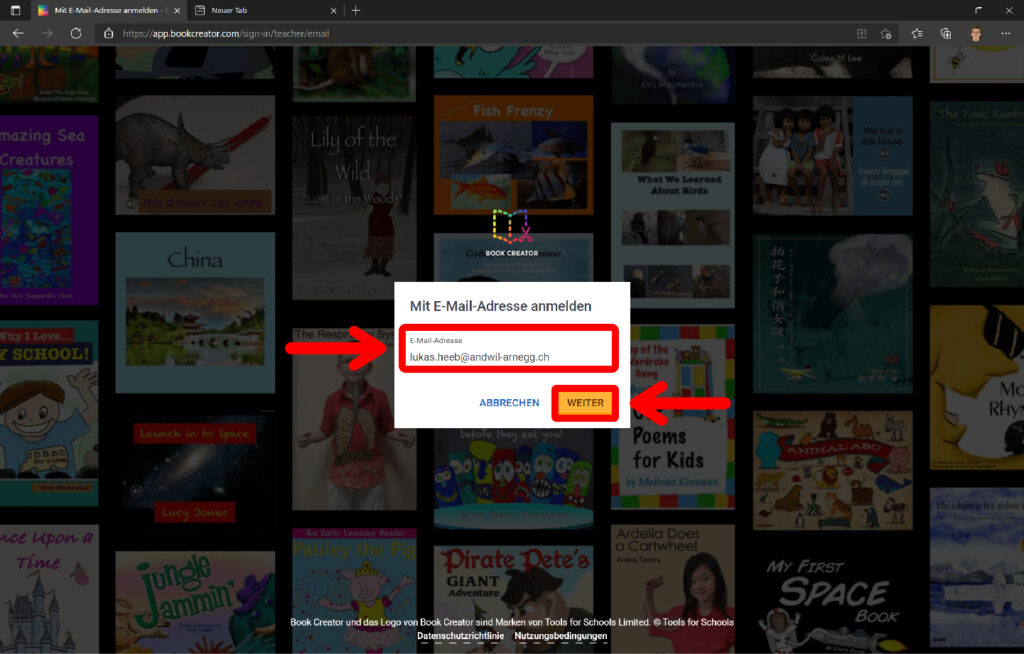Reload the page with the refresh icon
This screenshot has width=1024, height=654.
(x=76, y=33)
